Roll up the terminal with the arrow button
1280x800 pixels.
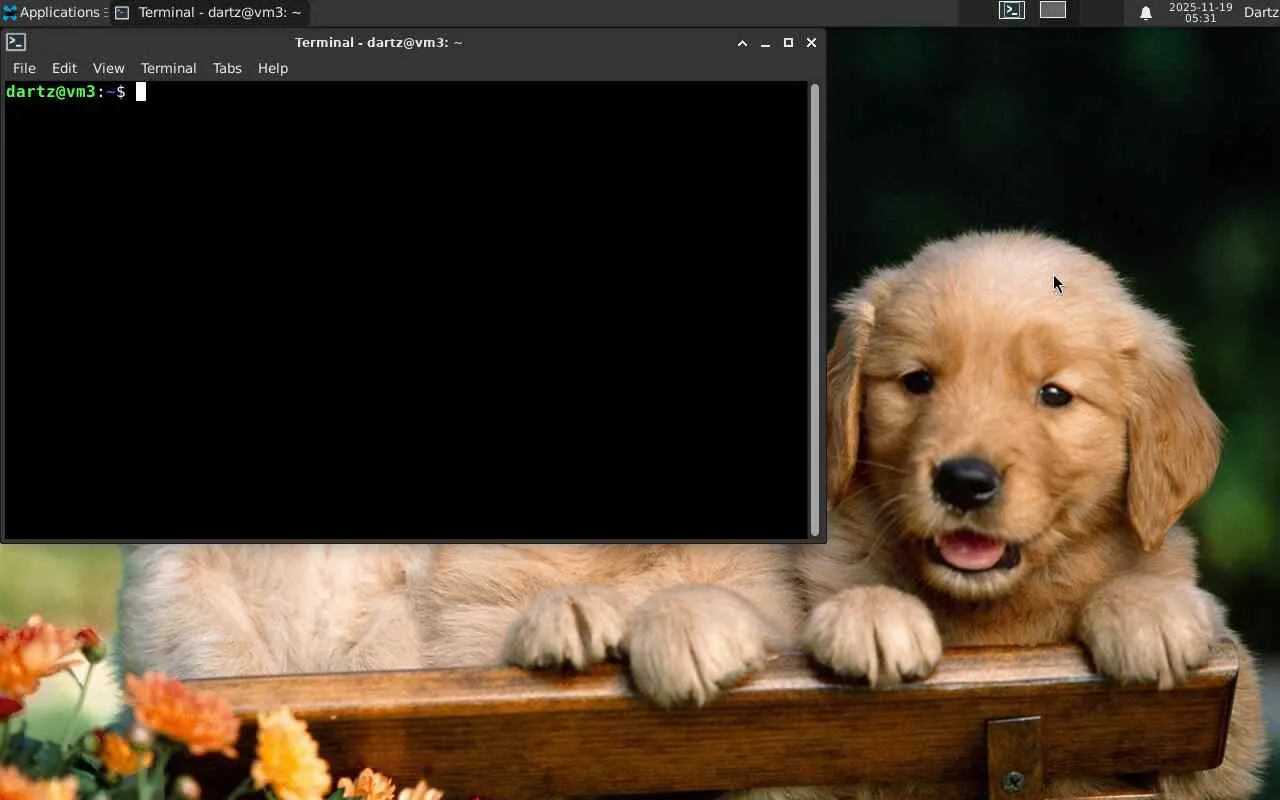point(742,43)
